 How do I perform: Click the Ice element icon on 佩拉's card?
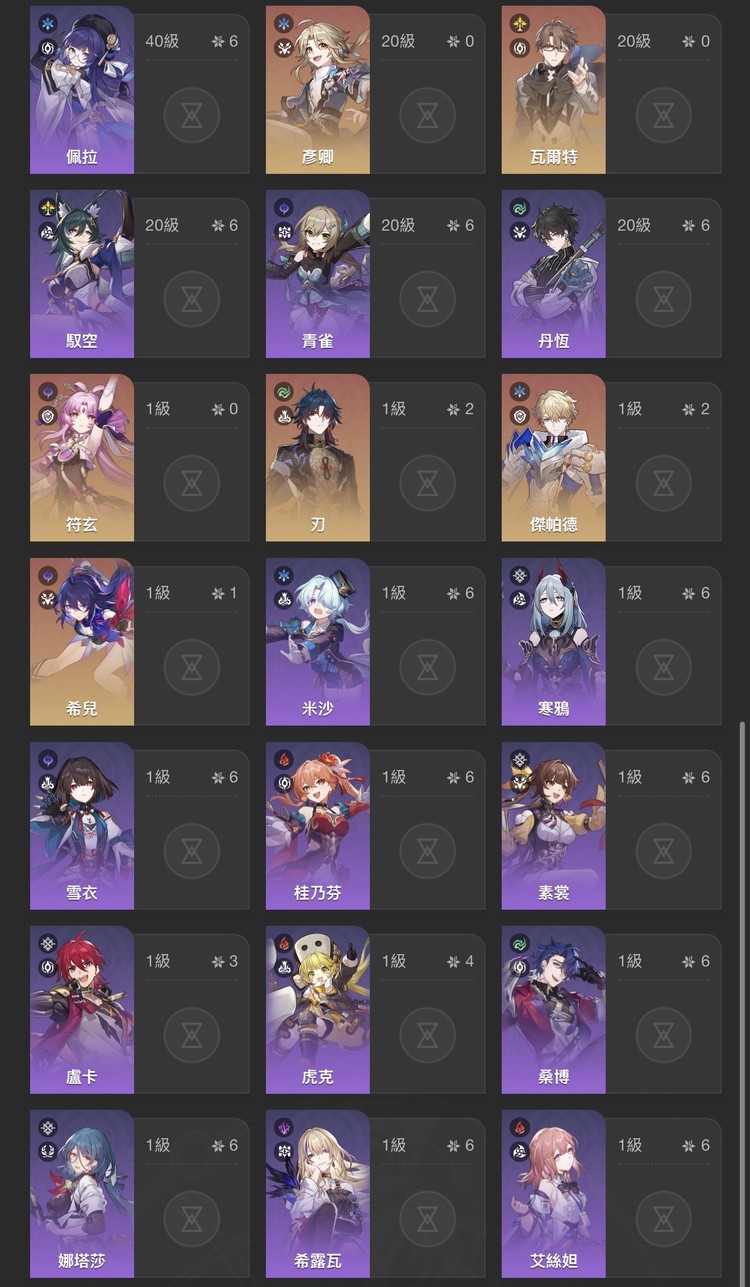tap(48, 23)
